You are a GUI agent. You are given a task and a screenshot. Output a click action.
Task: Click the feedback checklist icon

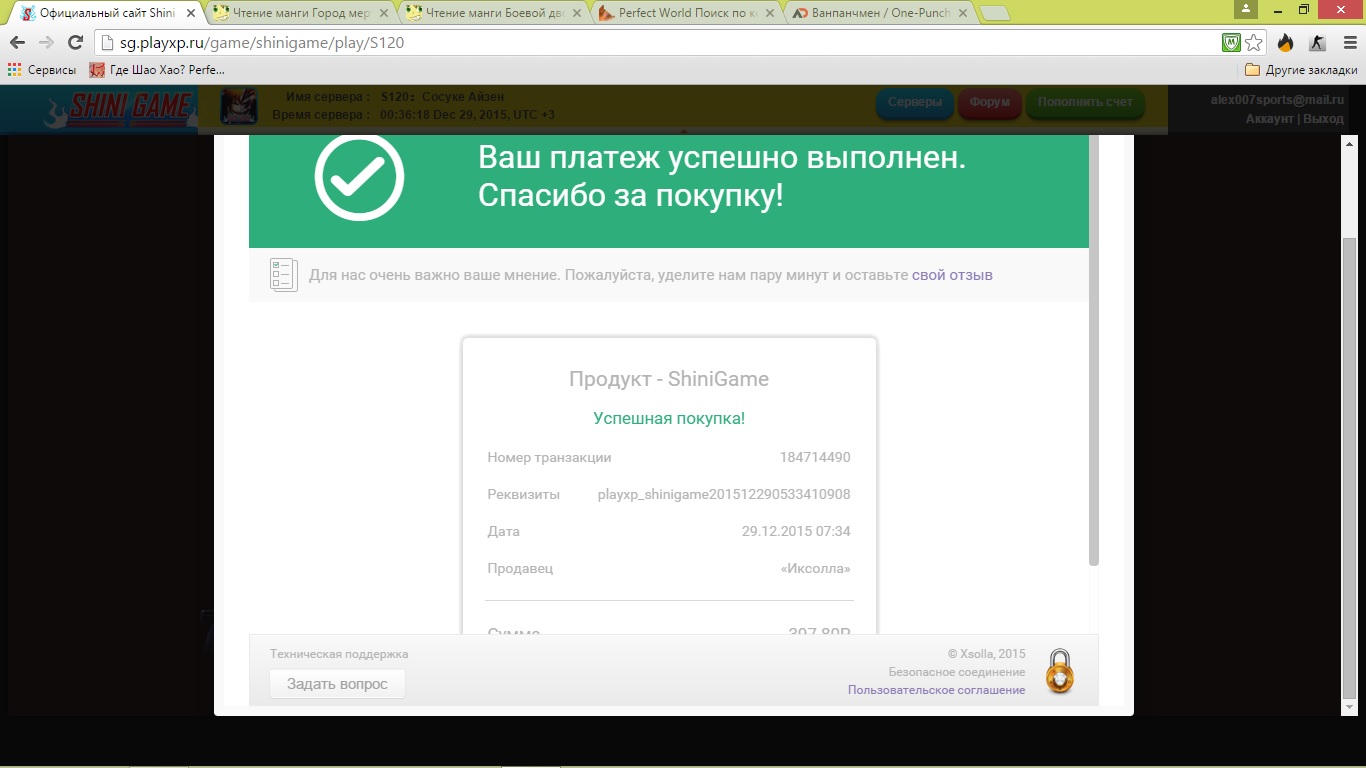[284, 275]
